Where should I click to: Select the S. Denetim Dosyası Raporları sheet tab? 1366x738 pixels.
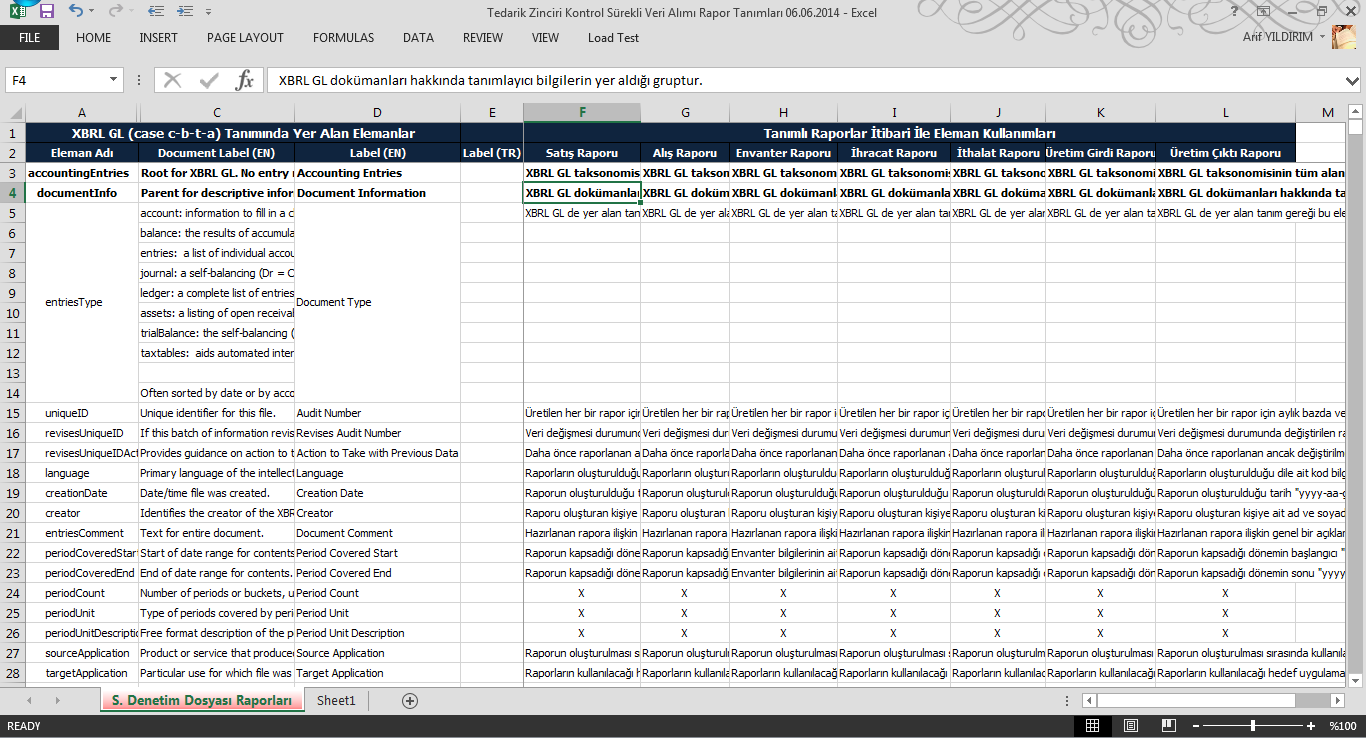point(202,701)
